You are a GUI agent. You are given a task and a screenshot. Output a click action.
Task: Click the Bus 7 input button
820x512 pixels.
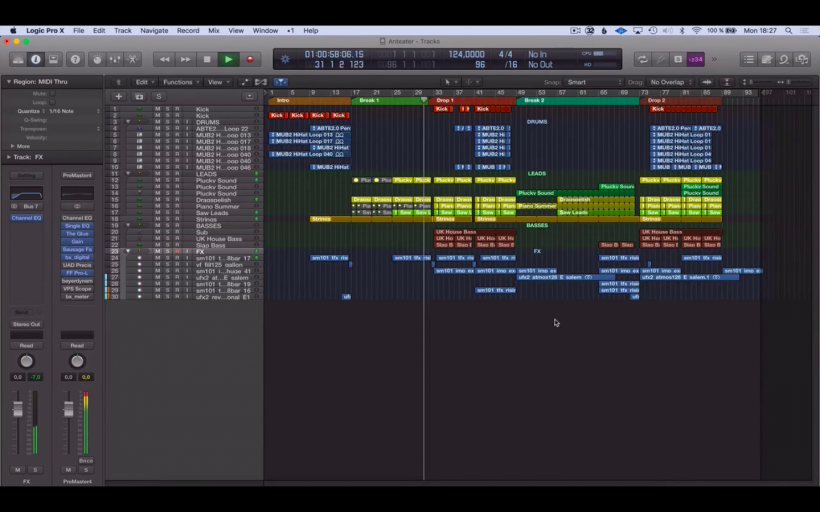click(x=30, y=206)
